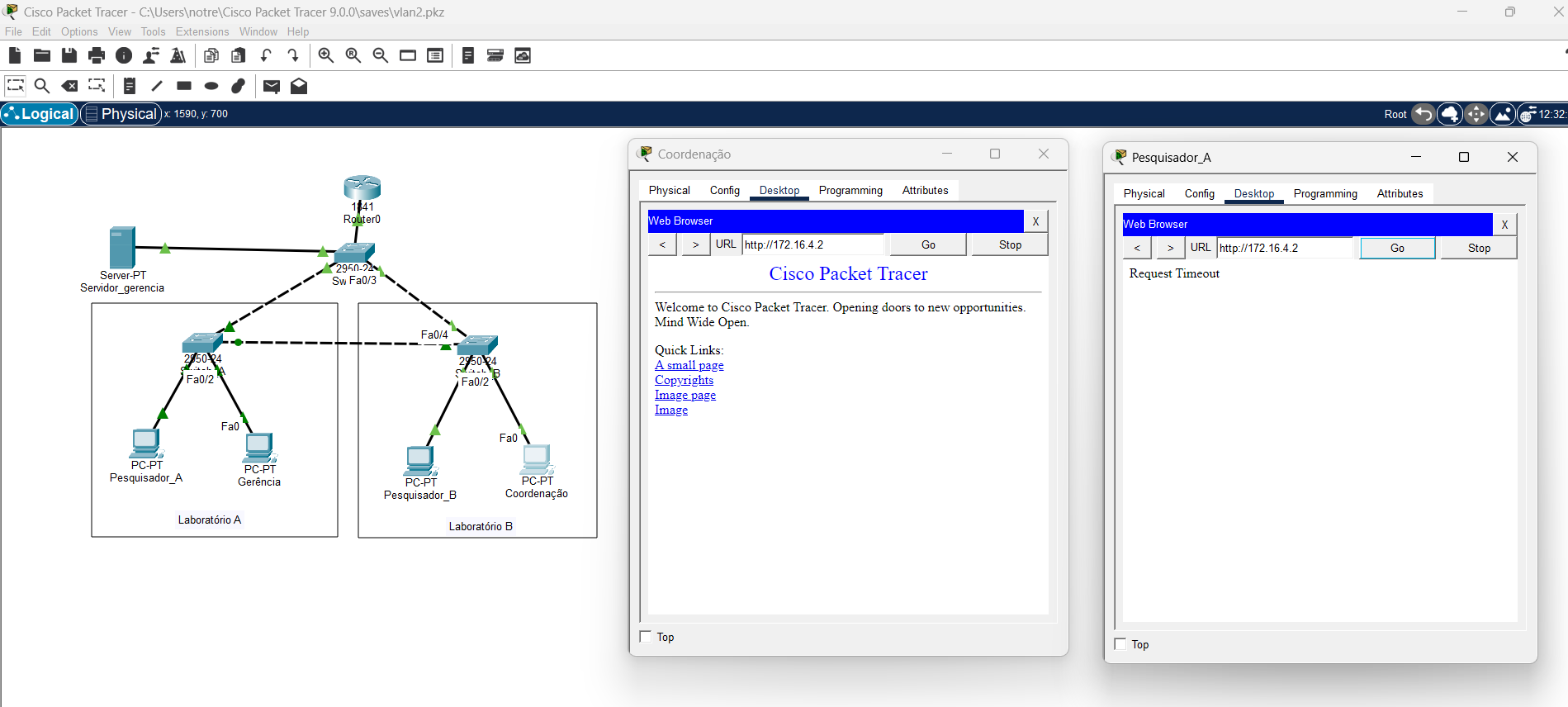Select the Router0 device in the topology
Image resolution: width=1568 pixels, height=707 pixels.
click(x=362, y=188)
